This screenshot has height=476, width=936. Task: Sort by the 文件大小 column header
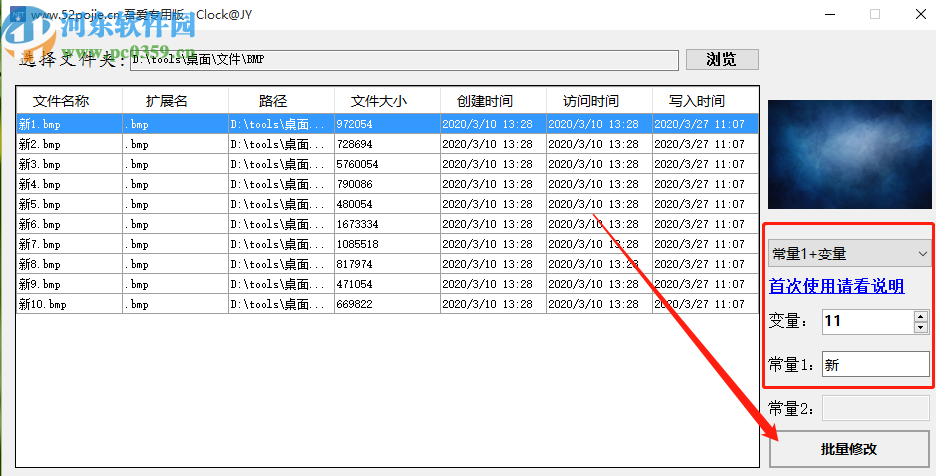coord(387,100)
